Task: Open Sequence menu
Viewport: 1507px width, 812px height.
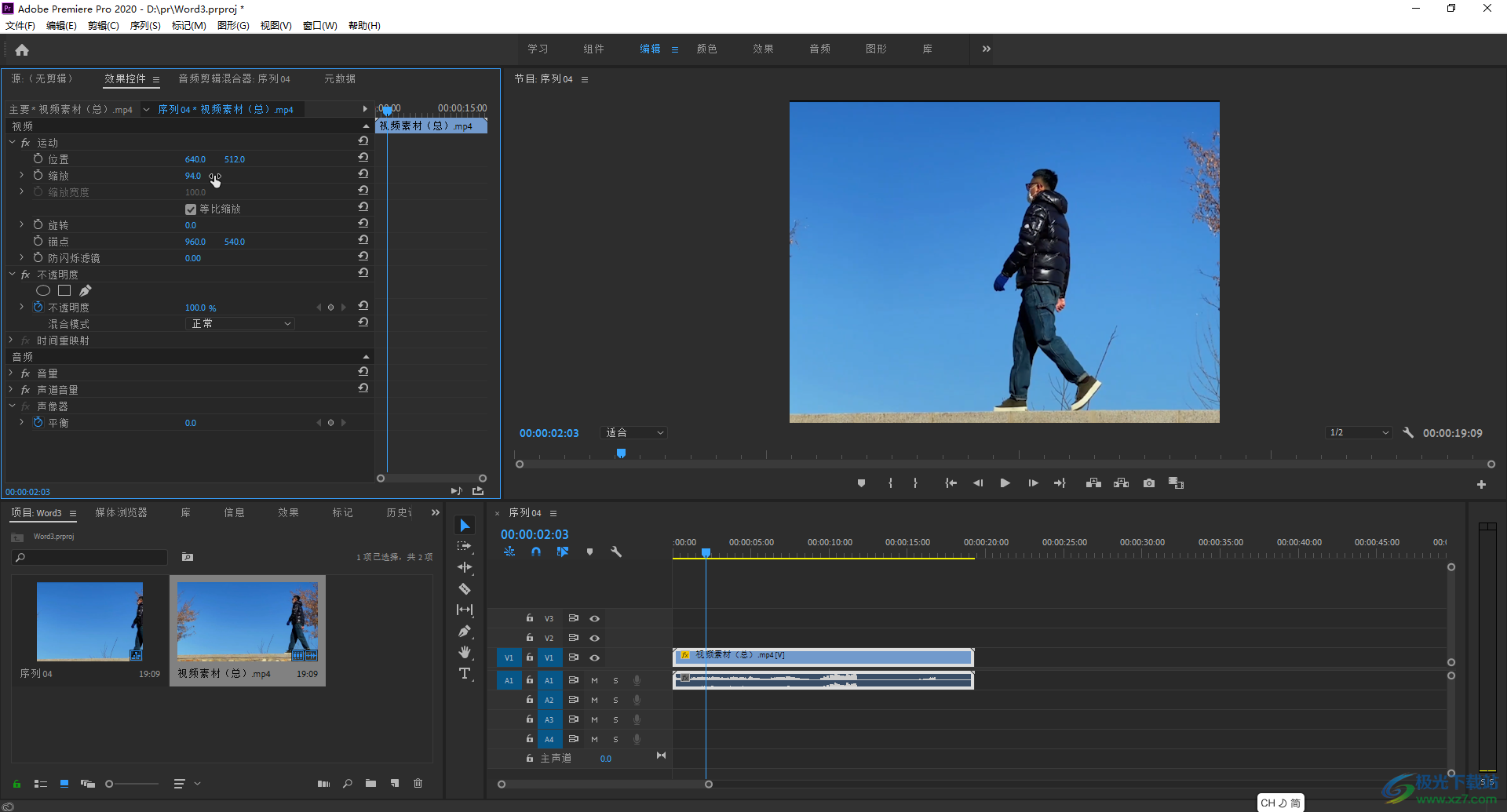Action: (145, 25)
